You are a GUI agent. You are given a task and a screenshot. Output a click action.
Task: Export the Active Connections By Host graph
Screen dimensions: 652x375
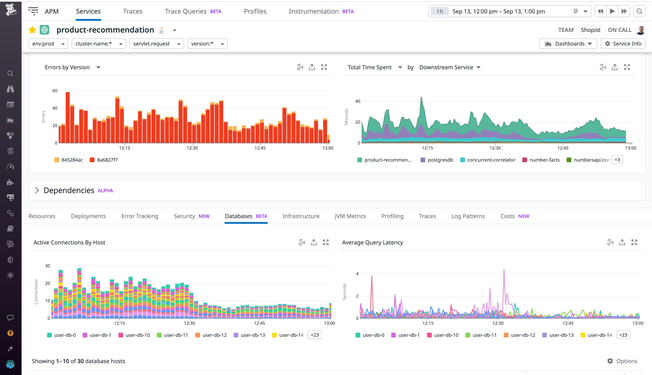tap(314, 242)
